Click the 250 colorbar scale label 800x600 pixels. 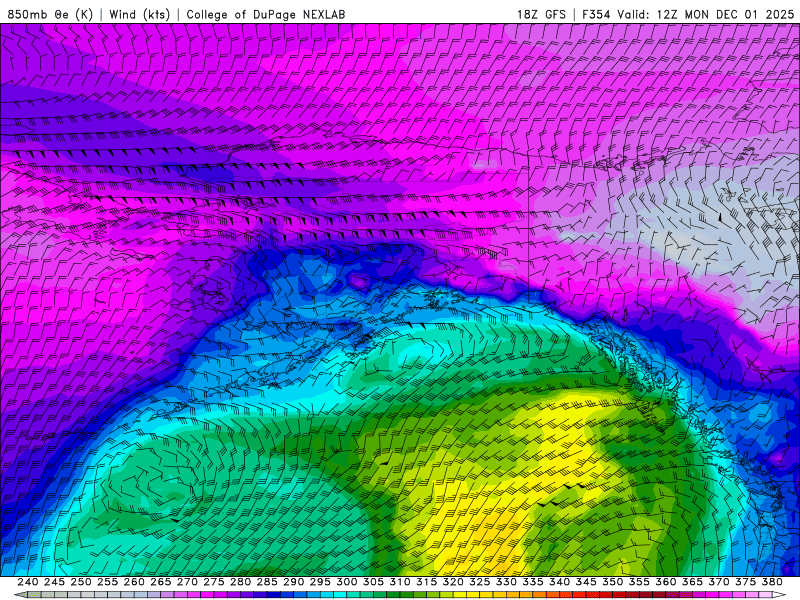(81, 582)
